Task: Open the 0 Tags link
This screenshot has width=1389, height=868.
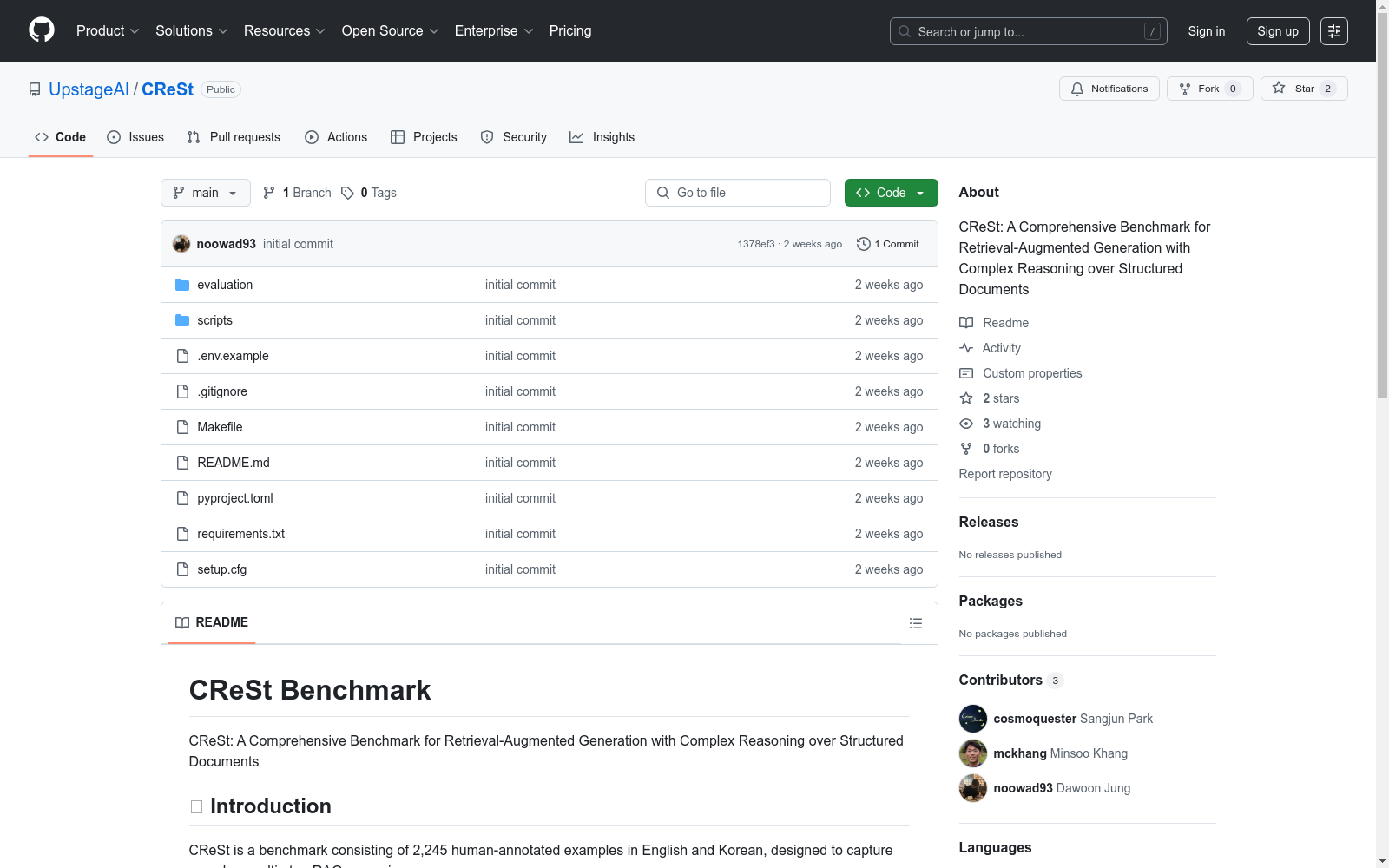Action: click(369, 193)
